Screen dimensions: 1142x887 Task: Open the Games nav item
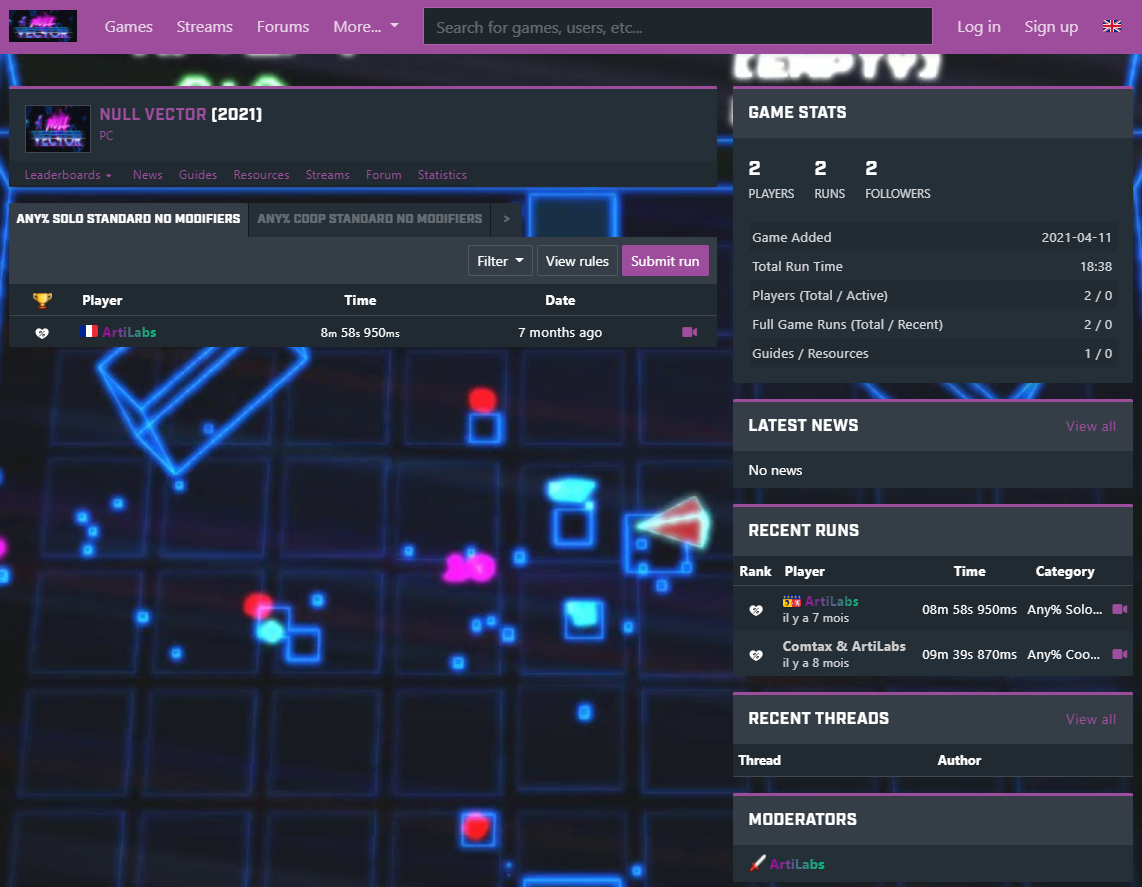point(129,26)
